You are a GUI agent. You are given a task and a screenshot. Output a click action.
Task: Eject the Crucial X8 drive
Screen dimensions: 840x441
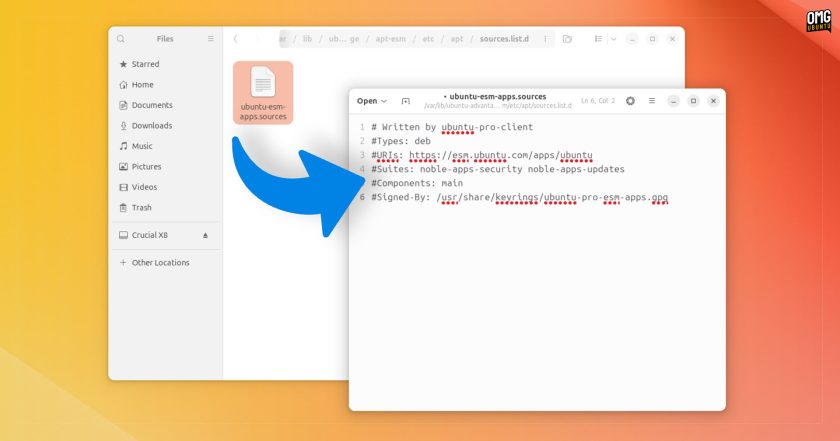point(205,235)
